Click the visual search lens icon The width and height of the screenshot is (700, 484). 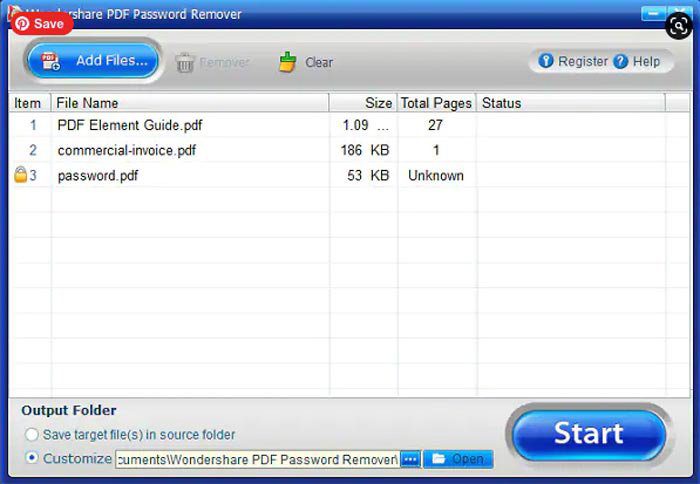pyautogui.click(x=679, y=26)
